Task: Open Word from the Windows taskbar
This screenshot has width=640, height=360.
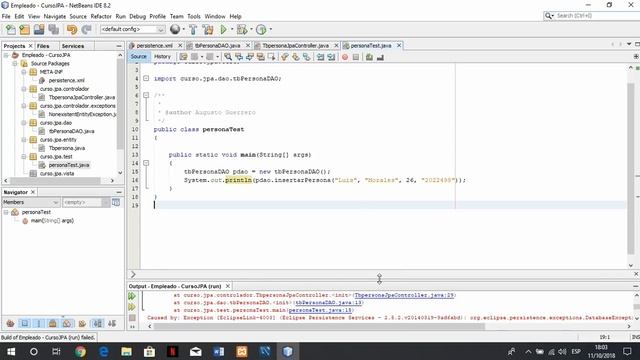Action: (x=218, y=351)
